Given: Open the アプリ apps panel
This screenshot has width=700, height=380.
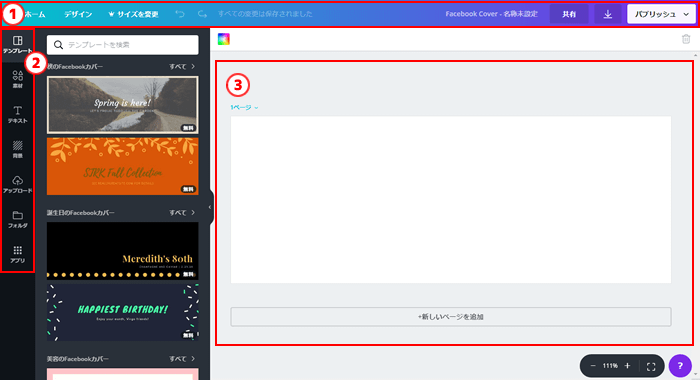Looking at the screenshot, I should [17, 254].
